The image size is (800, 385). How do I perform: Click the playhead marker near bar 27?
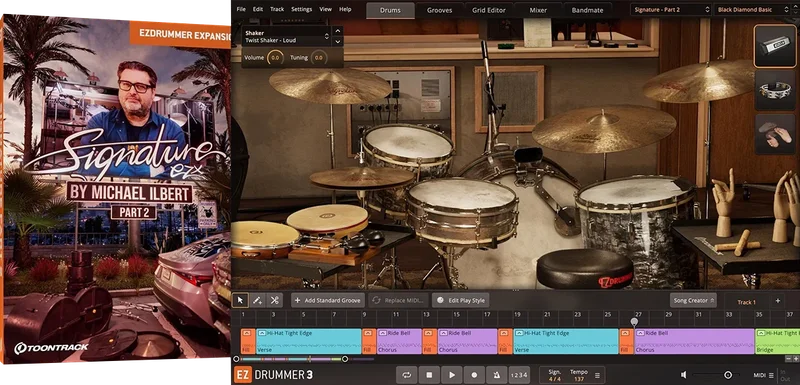click(x=634, y=322)
